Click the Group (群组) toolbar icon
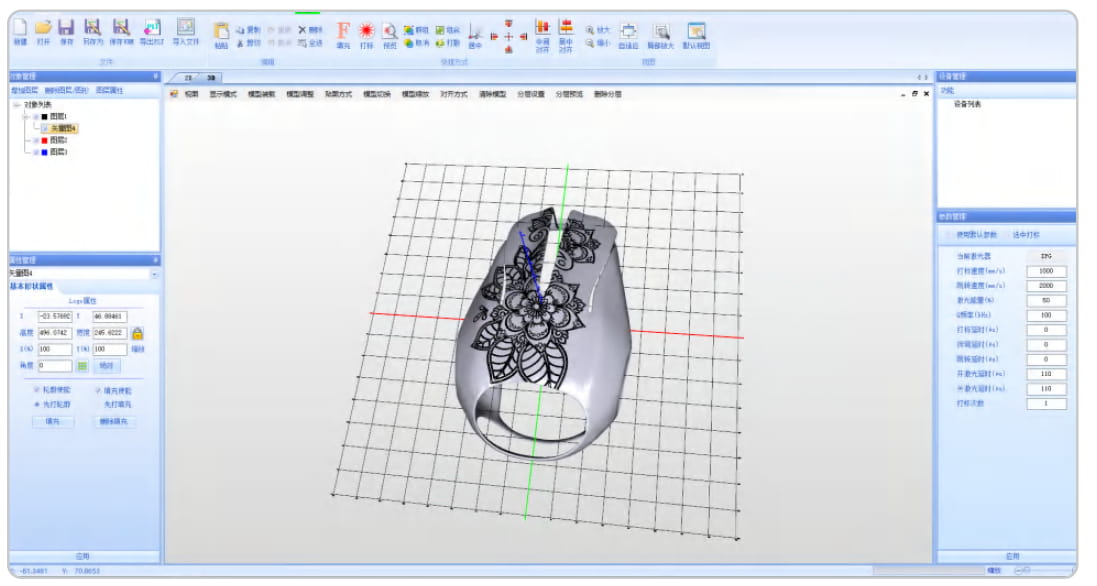Screen dimensions: 1097x586 coord(409,28)
